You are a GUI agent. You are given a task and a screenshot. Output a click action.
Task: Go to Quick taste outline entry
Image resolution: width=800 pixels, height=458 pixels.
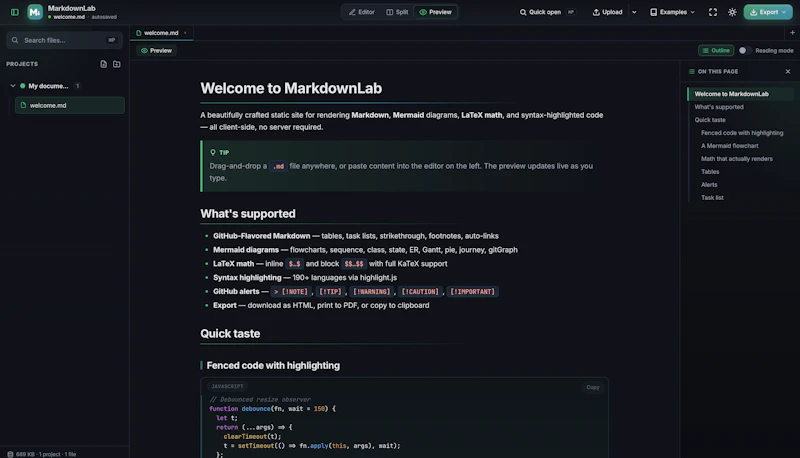click(710, 120)
